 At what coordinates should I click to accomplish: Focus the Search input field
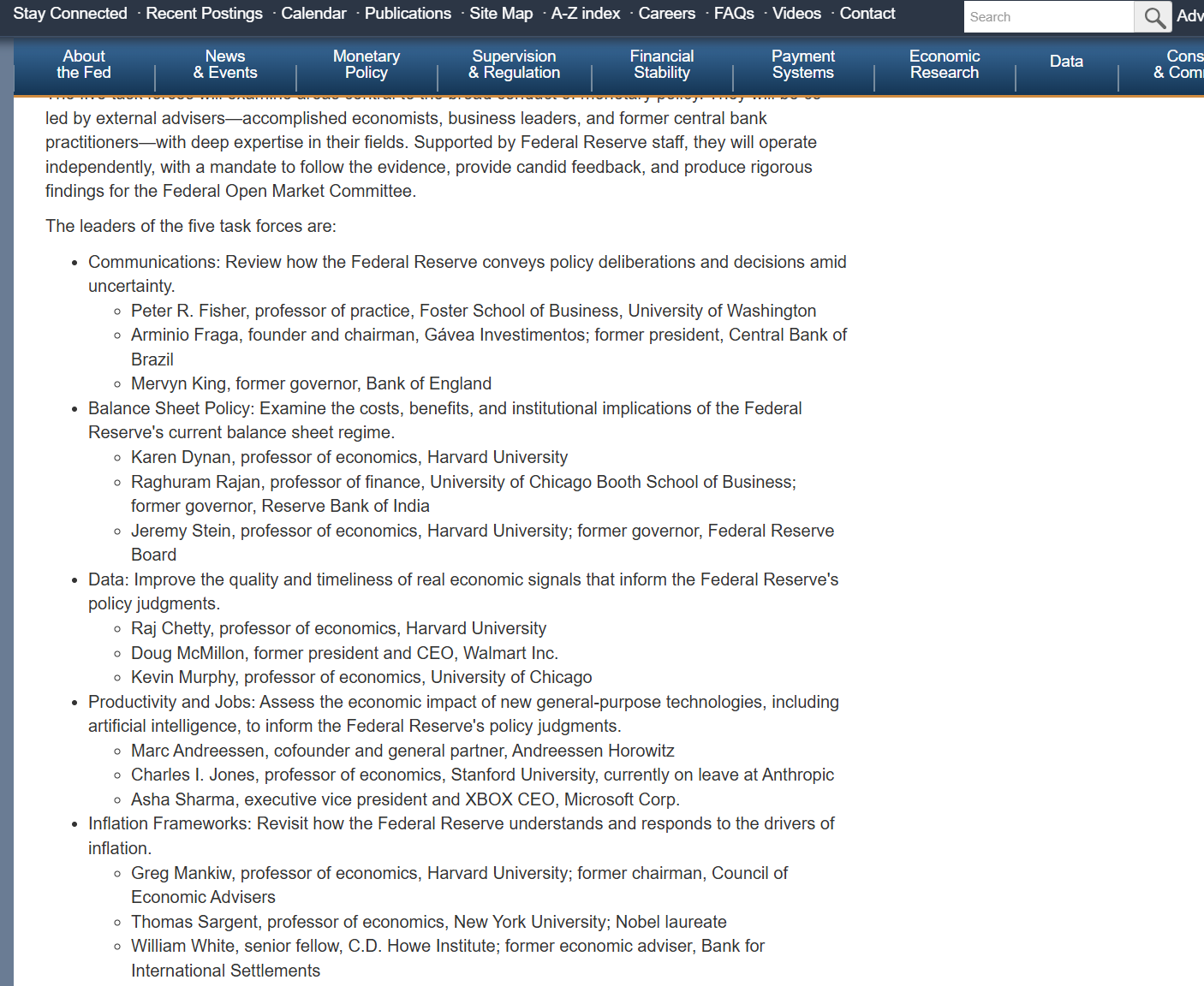(x=1049, y=16)
